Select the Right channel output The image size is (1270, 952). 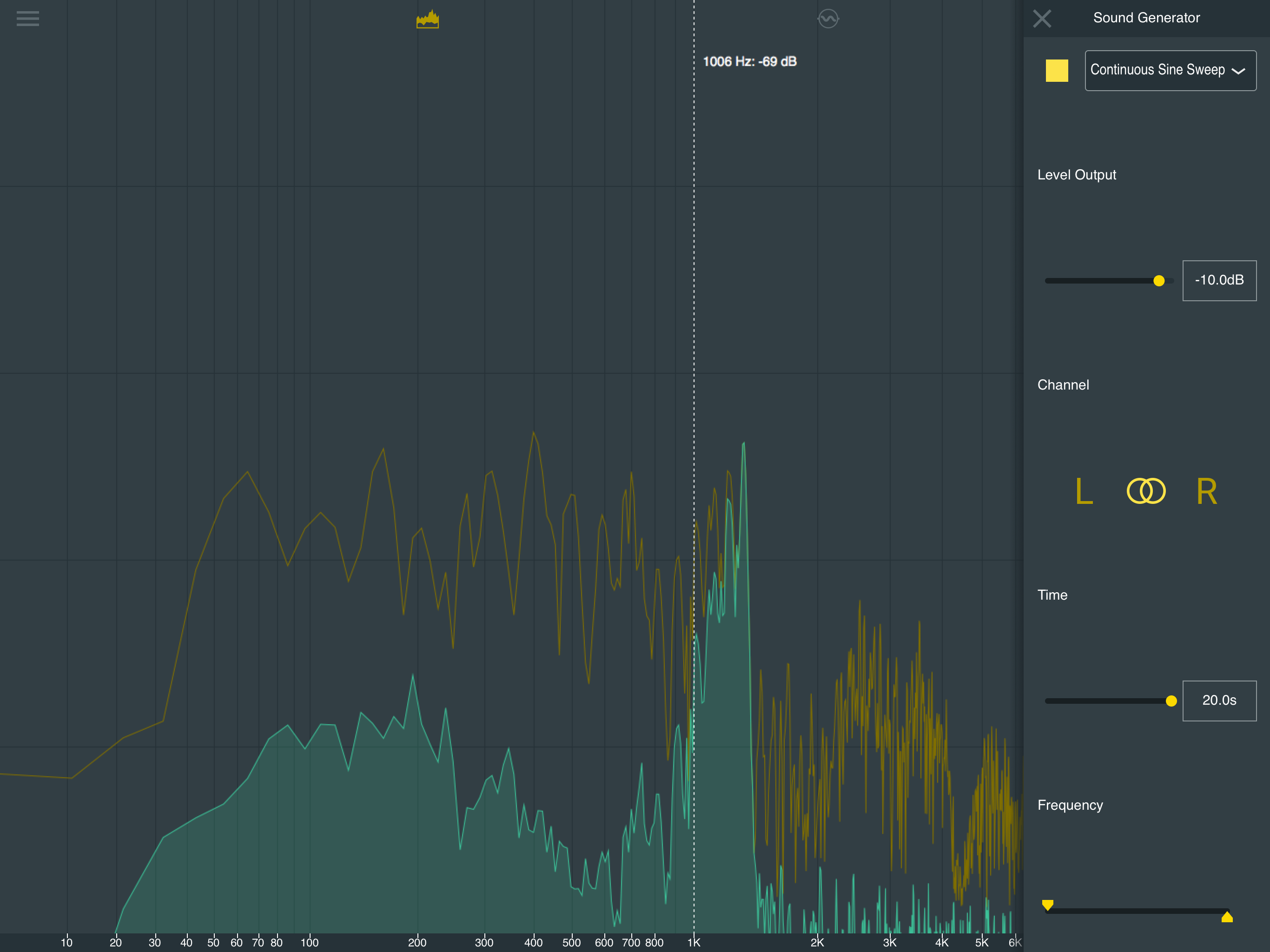(x=1206, y=491)
